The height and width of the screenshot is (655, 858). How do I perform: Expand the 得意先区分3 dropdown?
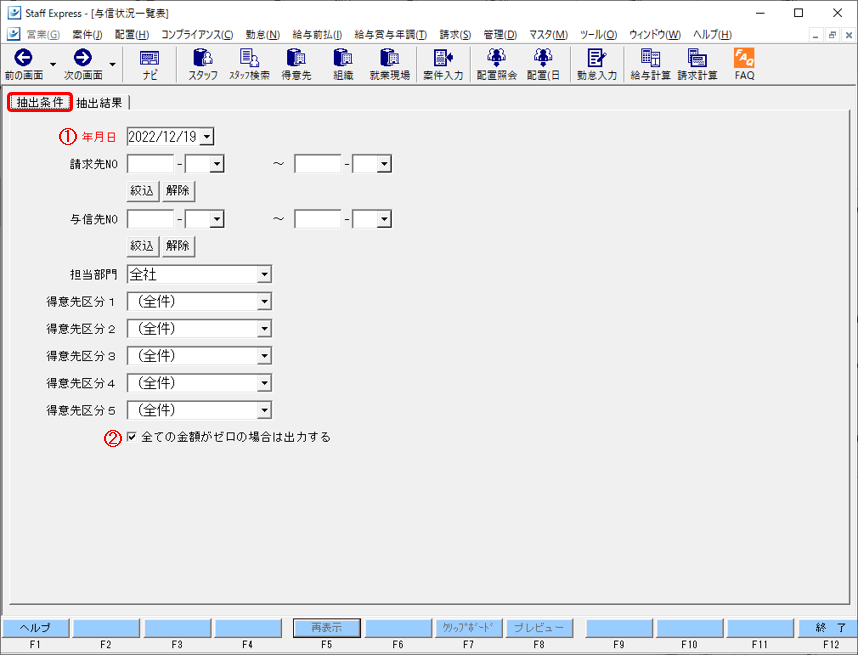point(264,356)
